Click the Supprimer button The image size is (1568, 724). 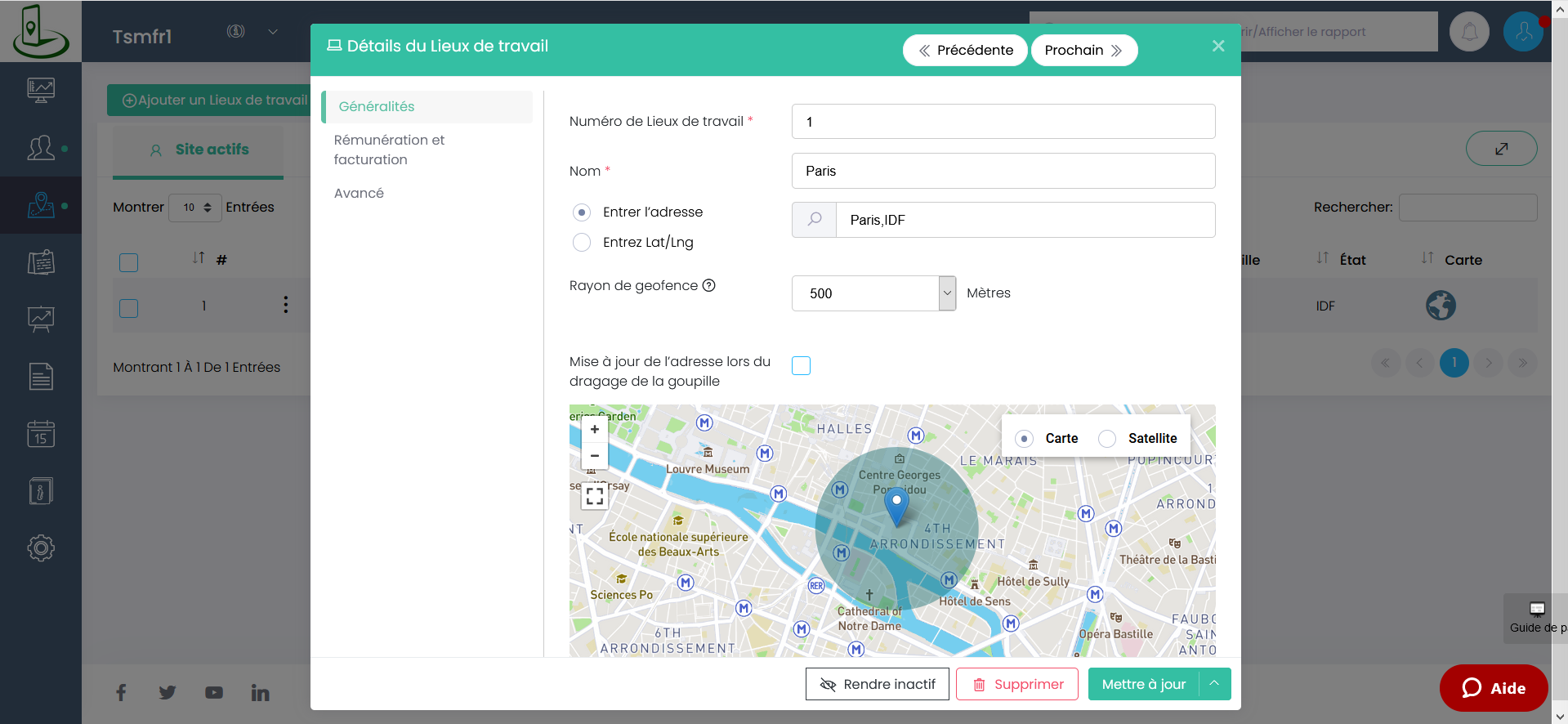1017,684
